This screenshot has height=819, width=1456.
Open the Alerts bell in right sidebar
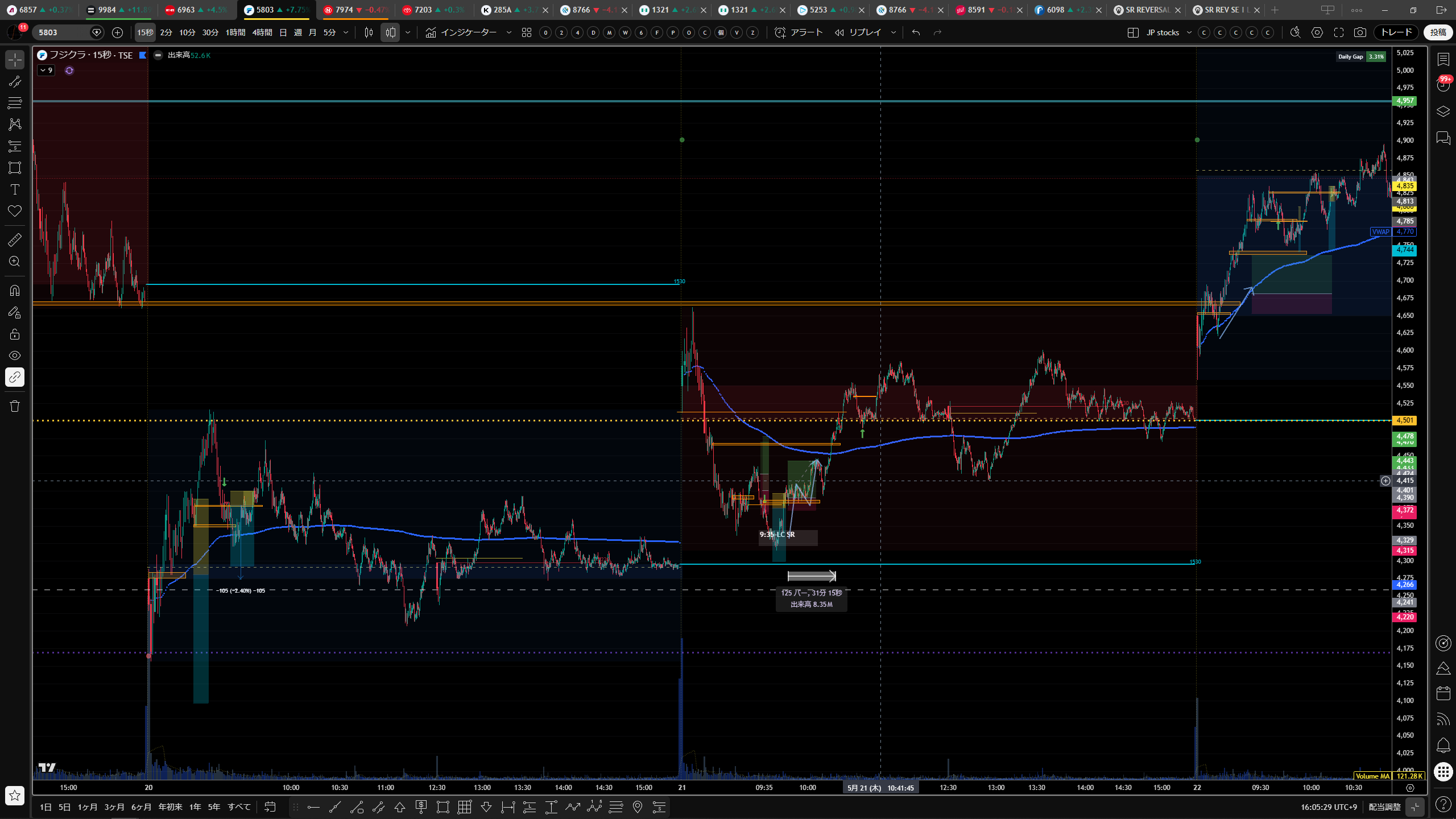click(1443, 745)
